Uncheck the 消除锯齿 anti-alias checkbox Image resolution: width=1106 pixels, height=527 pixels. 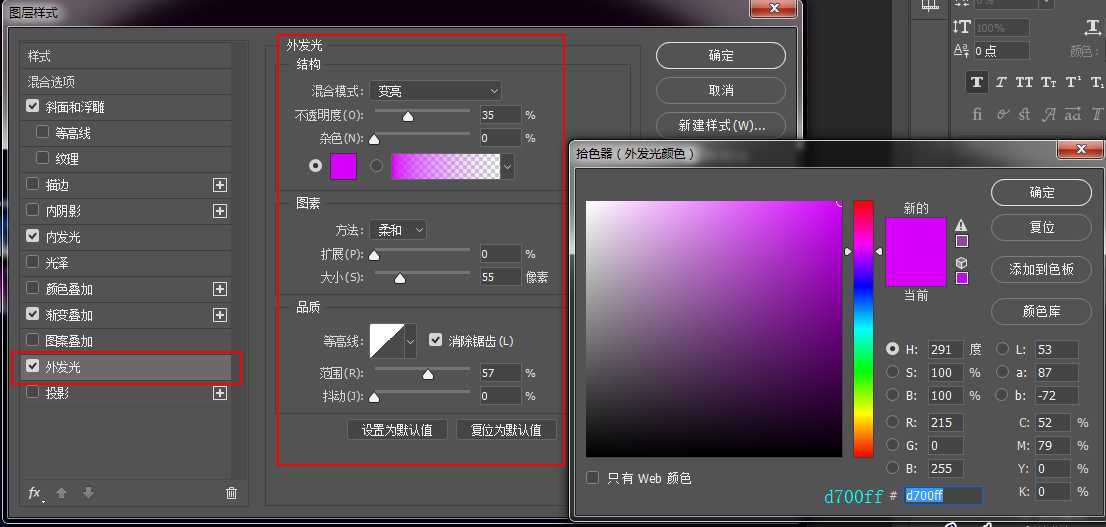coord(435,340)
